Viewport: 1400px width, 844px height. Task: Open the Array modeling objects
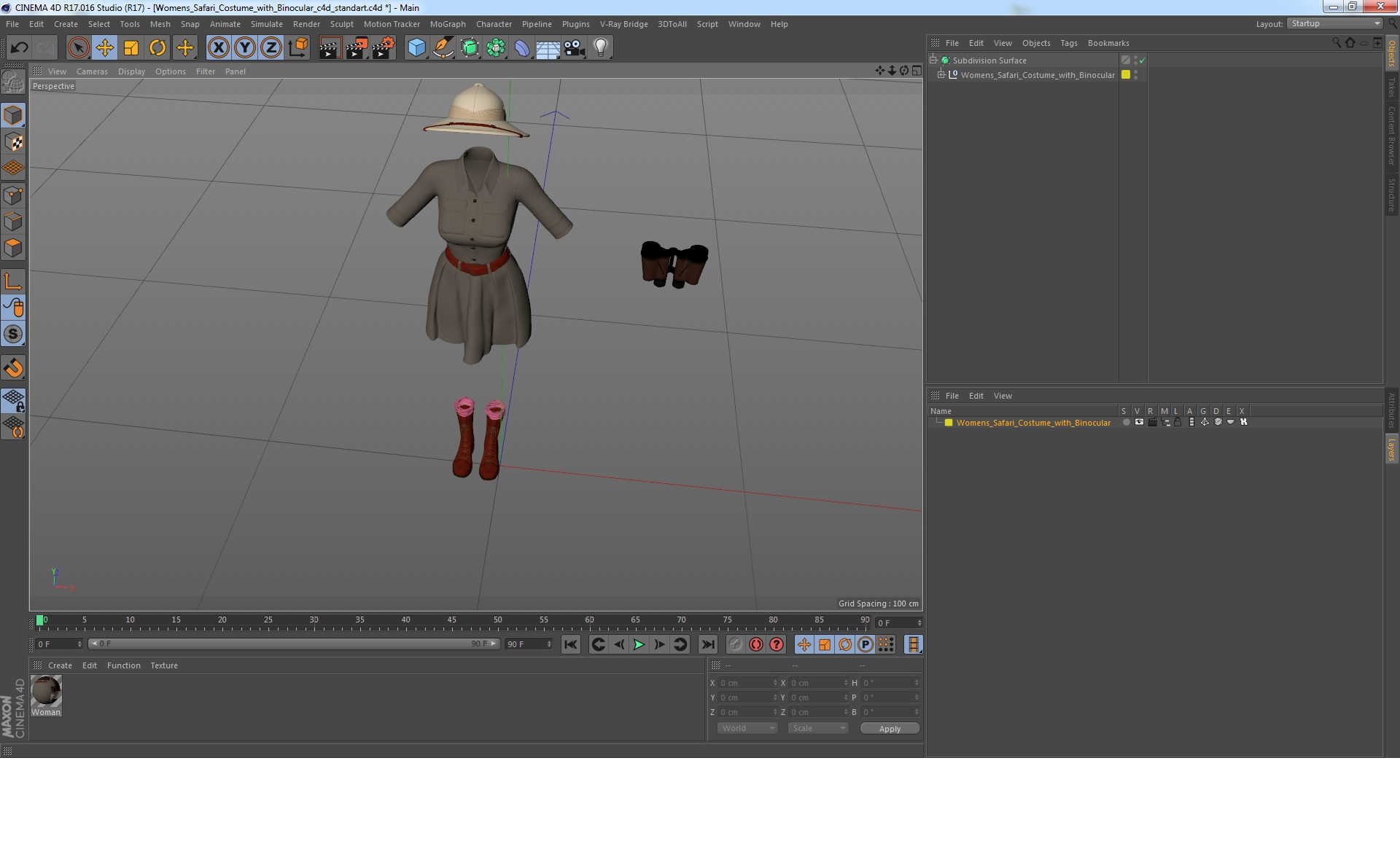click(496, 48)
